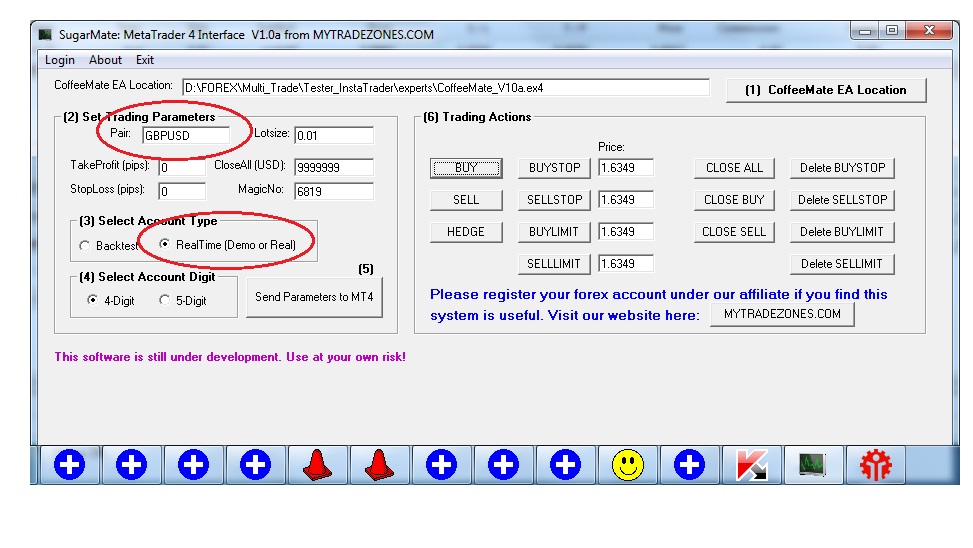Click the Pair field showing GBPUSD
Viewport: 973px width, 548px height.
[x=186, y=135]
